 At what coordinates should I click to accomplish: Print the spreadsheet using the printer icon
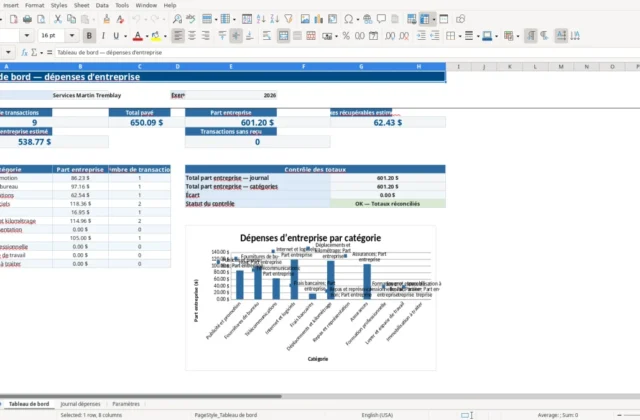point(27,19)
